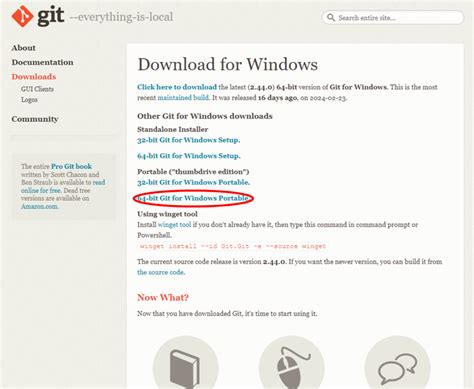The height and width of the screenshot is (389, 474).
Task: Download 64-bit Git for Windows Setup
Action: point(189,156)
